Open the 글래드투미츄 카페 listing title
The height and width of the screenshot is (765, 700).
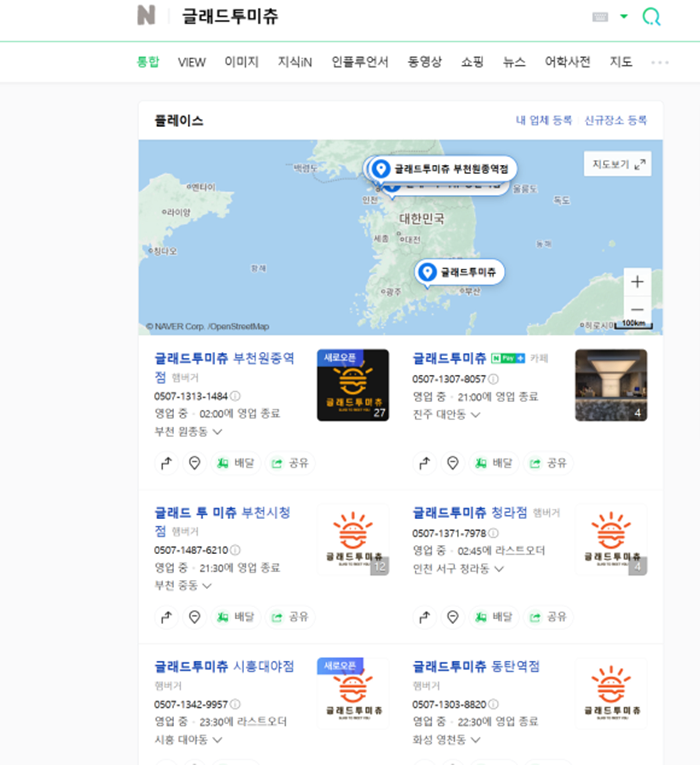[x=449, y=359]
